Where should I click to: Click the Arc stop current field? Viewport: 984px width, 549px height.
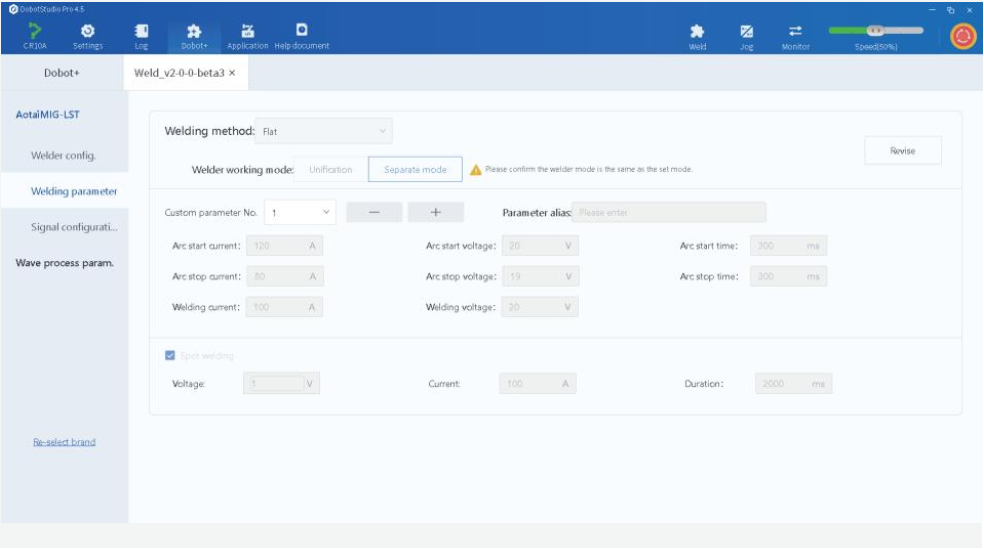[x=284, y=277]
